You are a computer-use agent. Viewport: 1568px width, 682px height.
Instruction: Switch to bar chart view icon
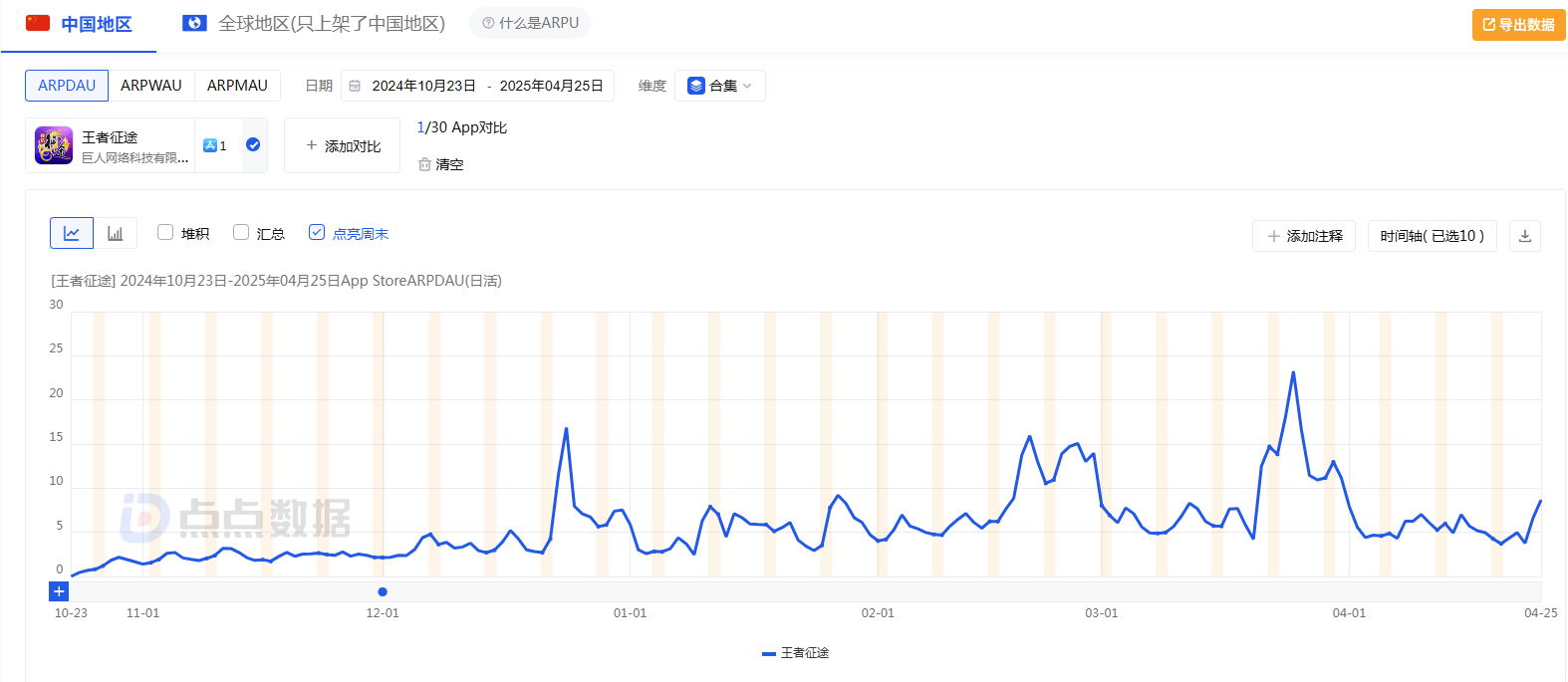[x=116, y=233]
